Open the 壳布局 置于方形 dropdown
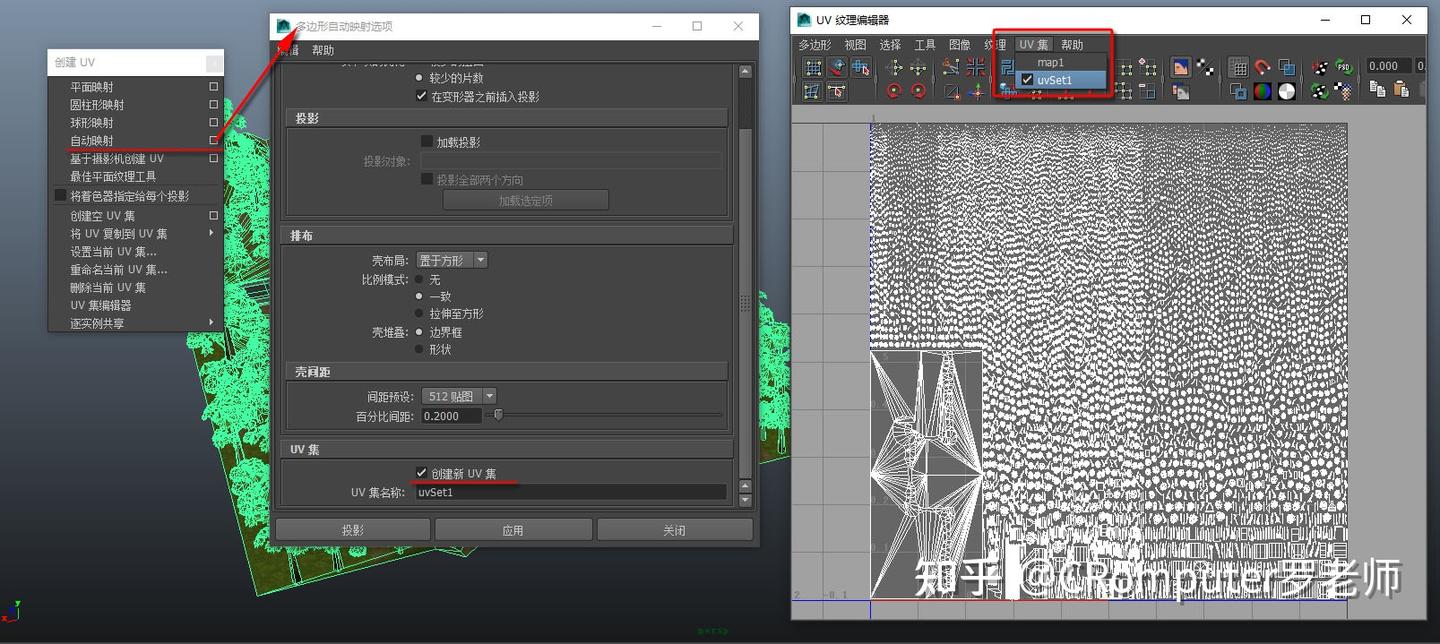Viewport: 1440px width, 644px height. (452, 259)
